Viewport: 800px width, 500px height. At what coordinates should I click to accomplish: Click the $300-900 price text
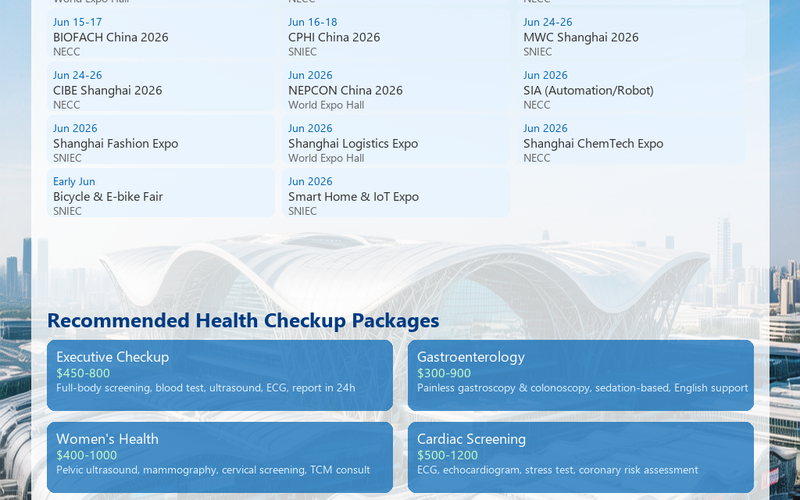[x=444, y=373]
